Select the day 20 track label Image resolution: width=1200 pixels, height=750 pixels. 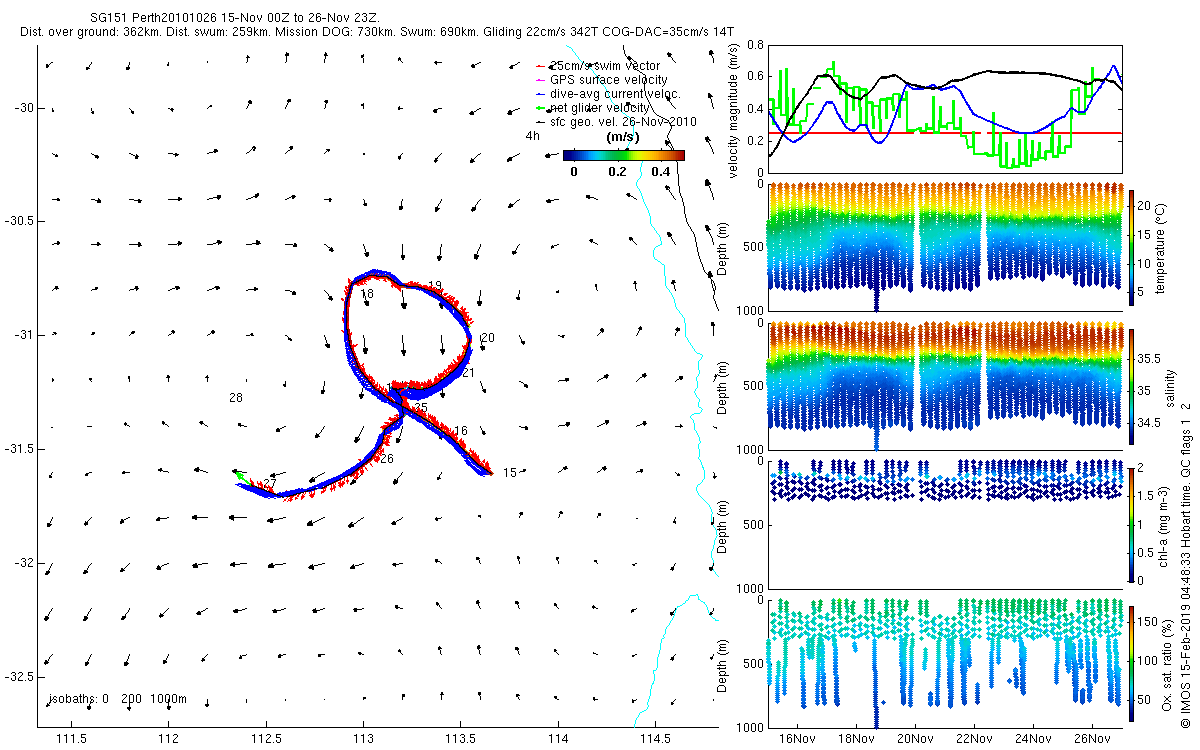tap(488, 338)
